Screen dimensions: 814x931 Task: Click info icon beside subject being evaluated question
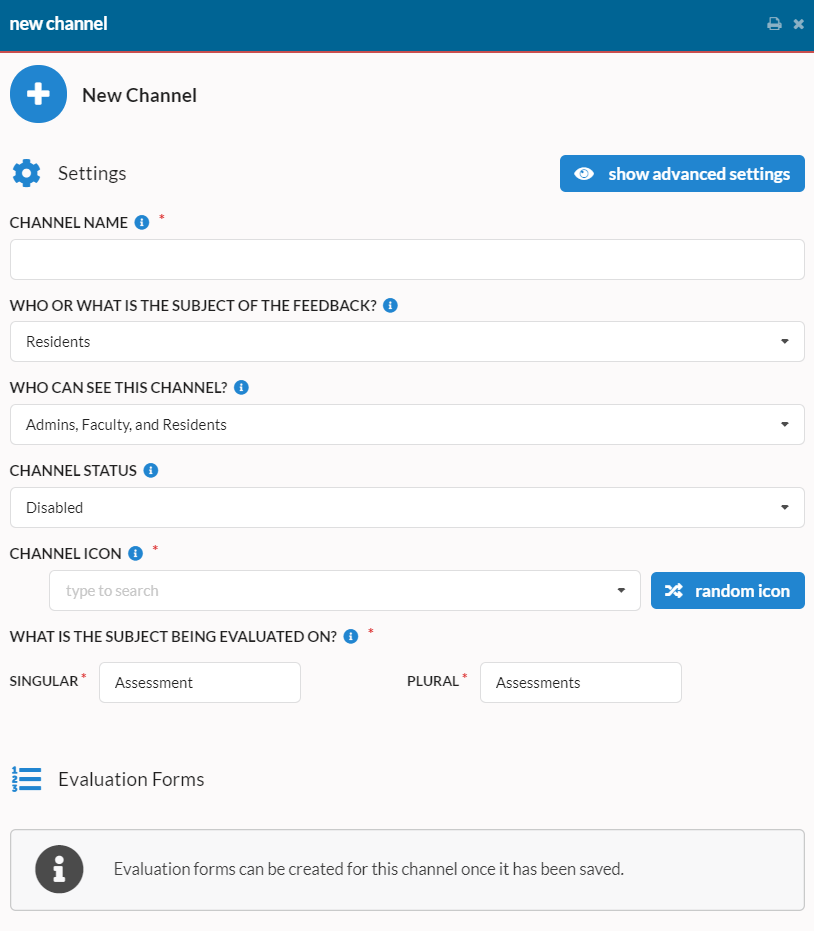click(351, 636)
